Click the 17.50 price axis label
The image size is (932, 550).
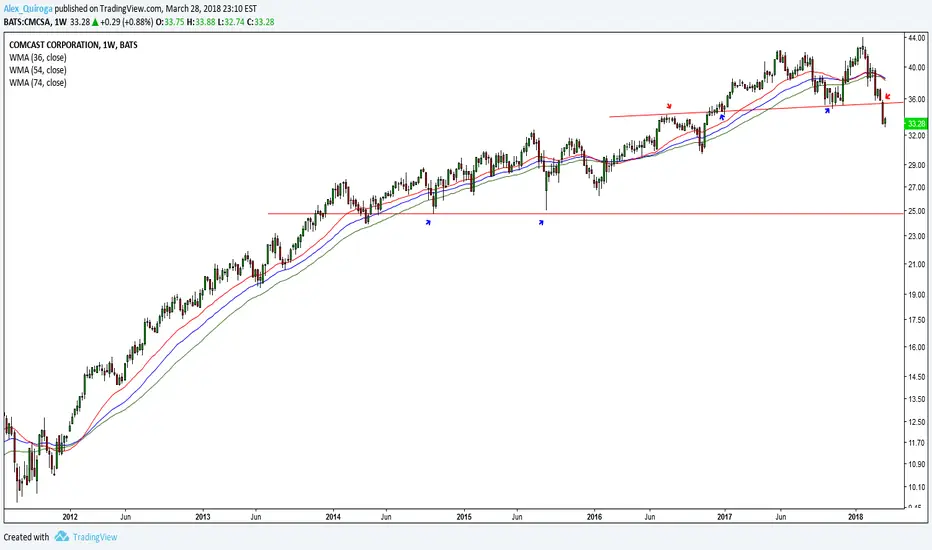coord(916,320)
